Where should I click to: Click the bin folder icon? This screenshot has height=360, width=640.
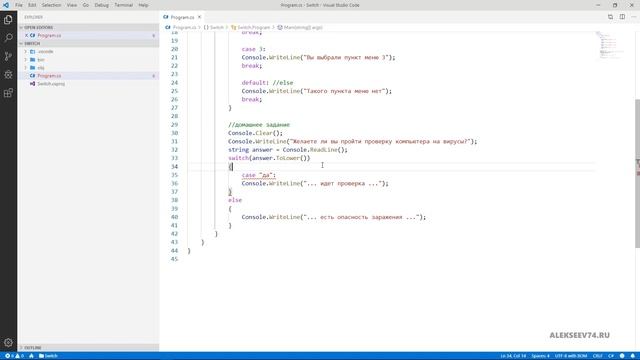(x=33, y=60)
